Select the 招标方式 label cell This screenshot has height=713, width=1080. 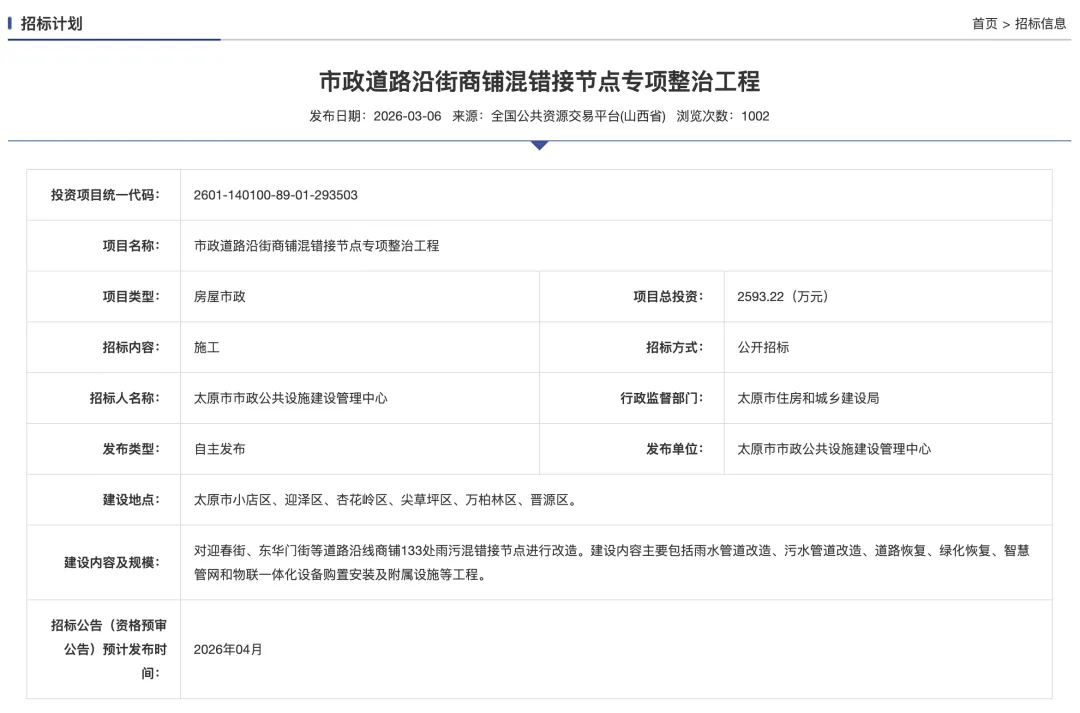pyautogui.click(x=632, y=347)
